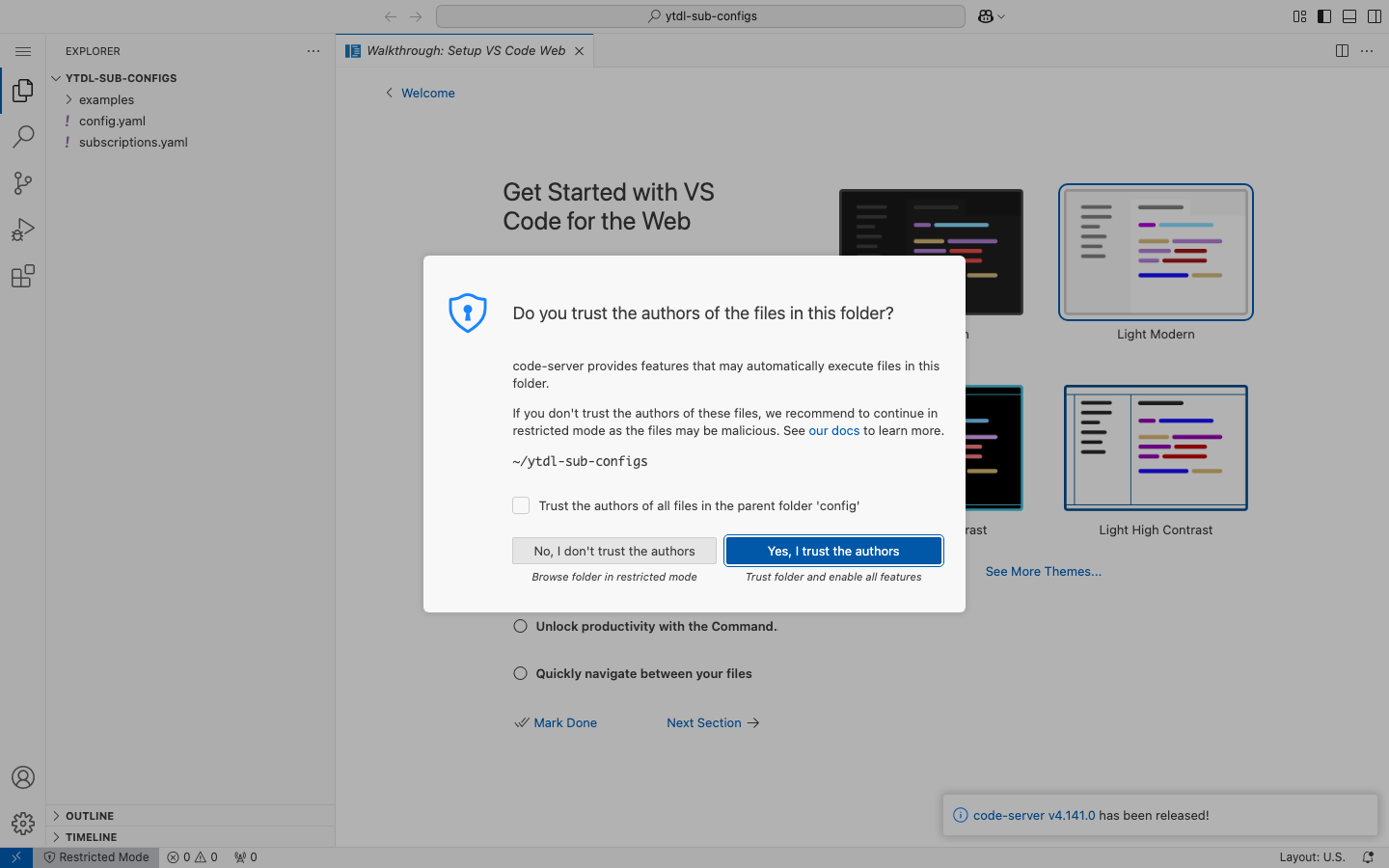Open errors and warnings count in status bar
This screenshot has height=868, width=1389.
192,857
